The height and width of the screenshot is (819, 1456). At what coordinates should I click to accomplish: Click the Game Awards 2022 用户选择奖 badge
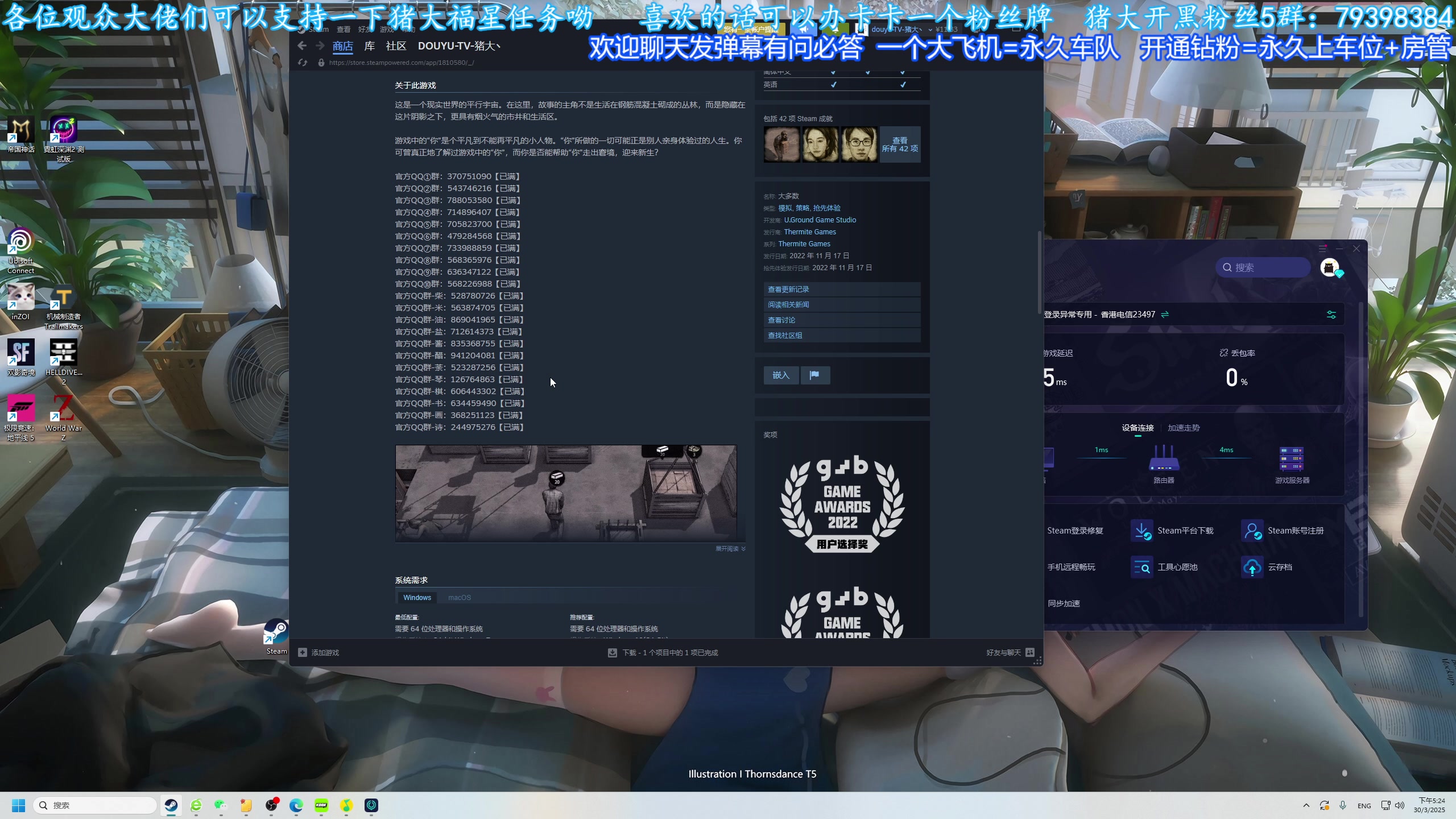pos(842,504)
